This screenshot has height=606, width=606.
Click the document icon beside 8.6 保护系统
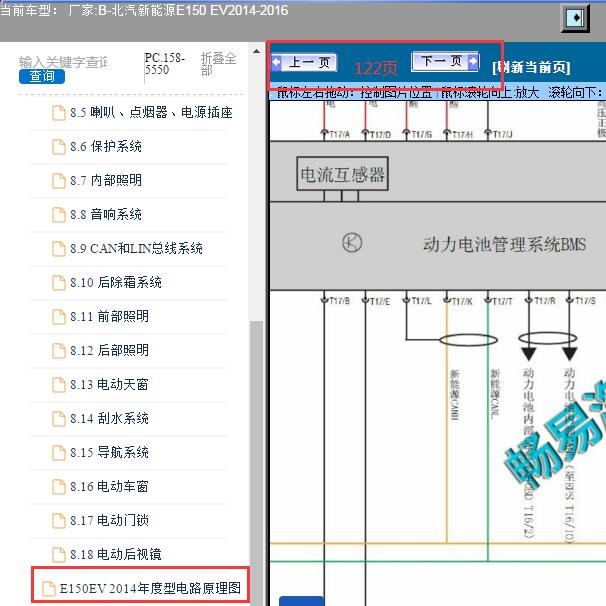(x=59, y=147)
